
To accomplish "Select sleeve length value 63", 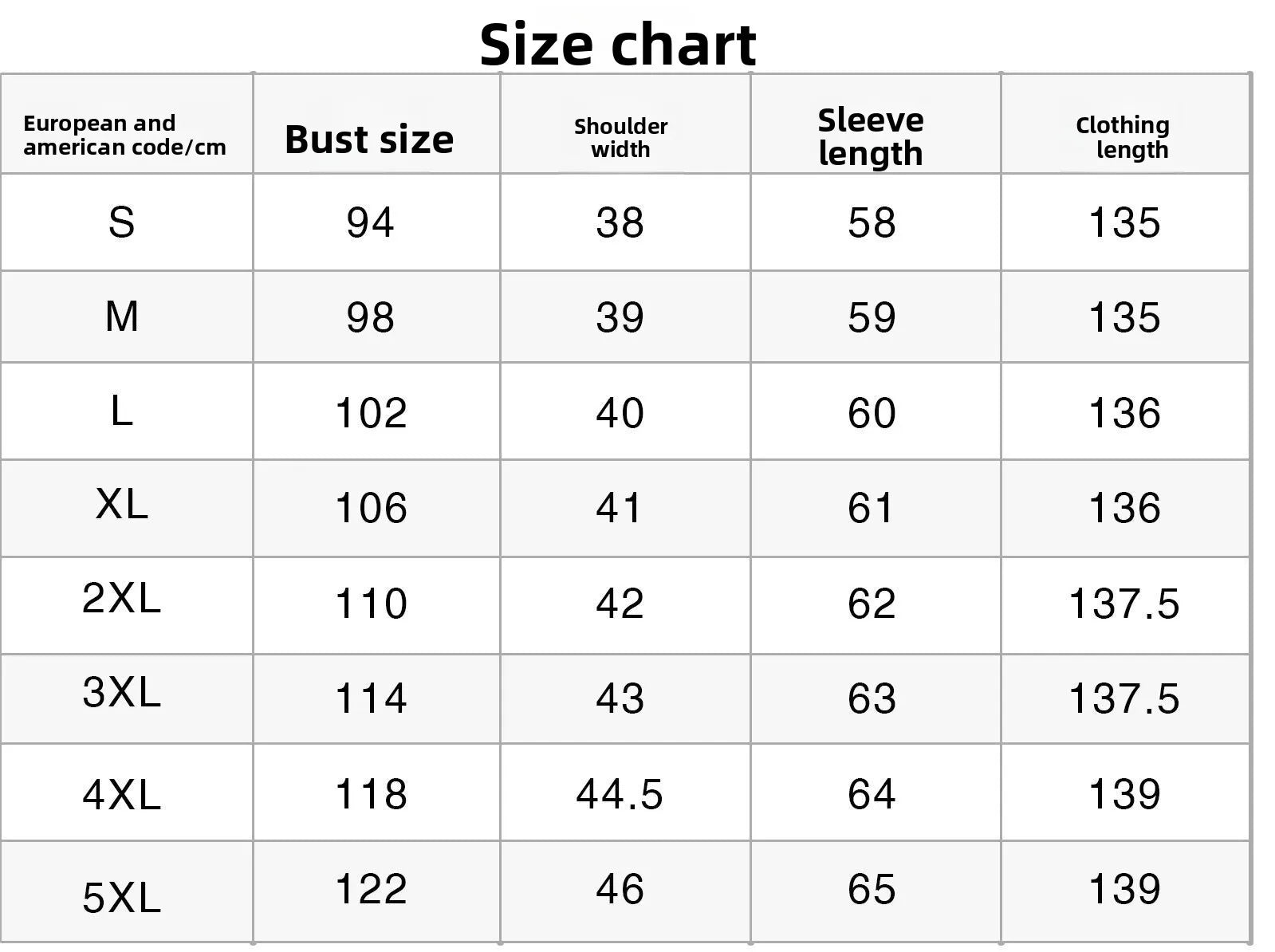I will 872,698.
